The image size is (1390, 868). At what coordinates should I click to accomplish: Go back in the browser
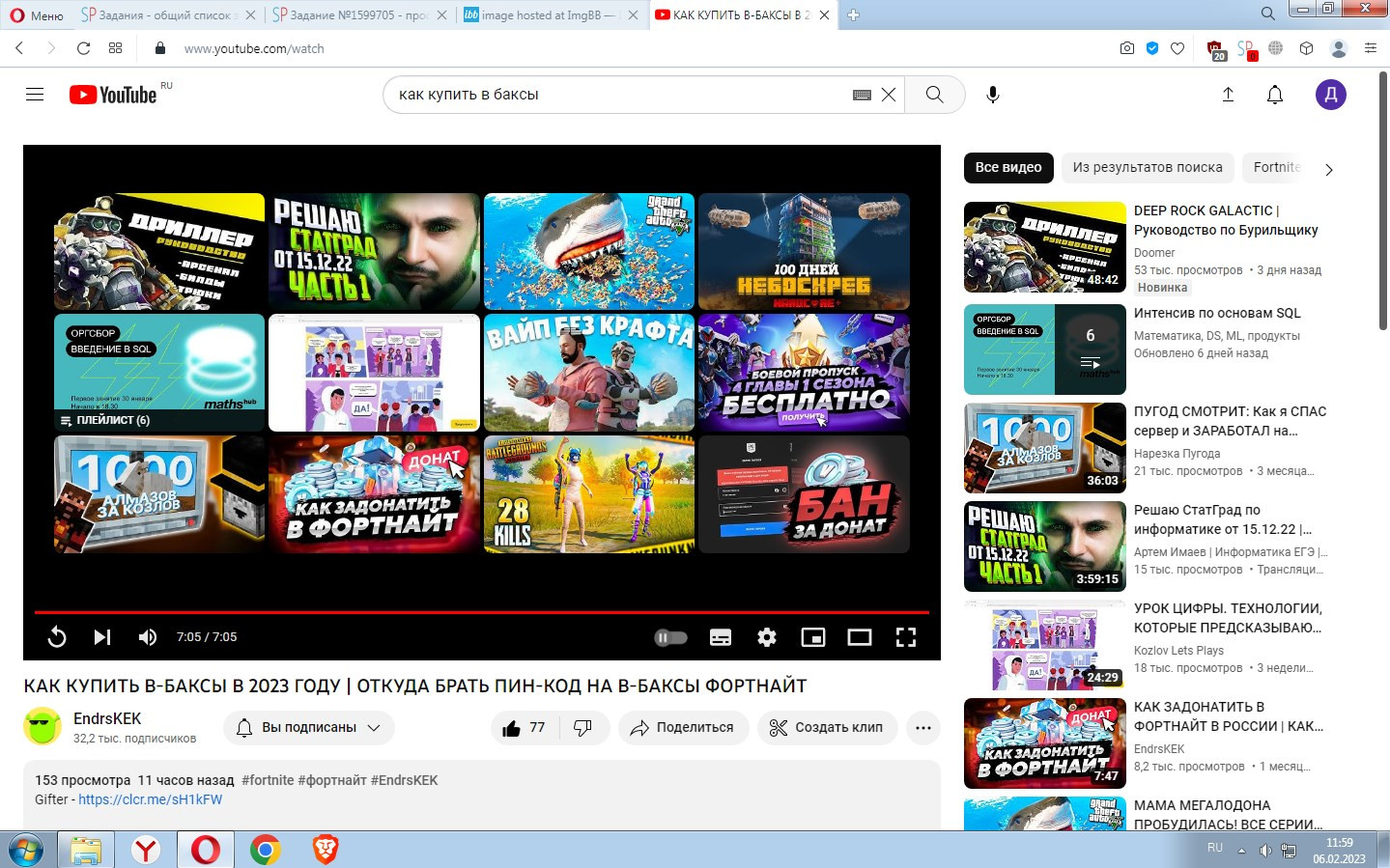point(19,48)
